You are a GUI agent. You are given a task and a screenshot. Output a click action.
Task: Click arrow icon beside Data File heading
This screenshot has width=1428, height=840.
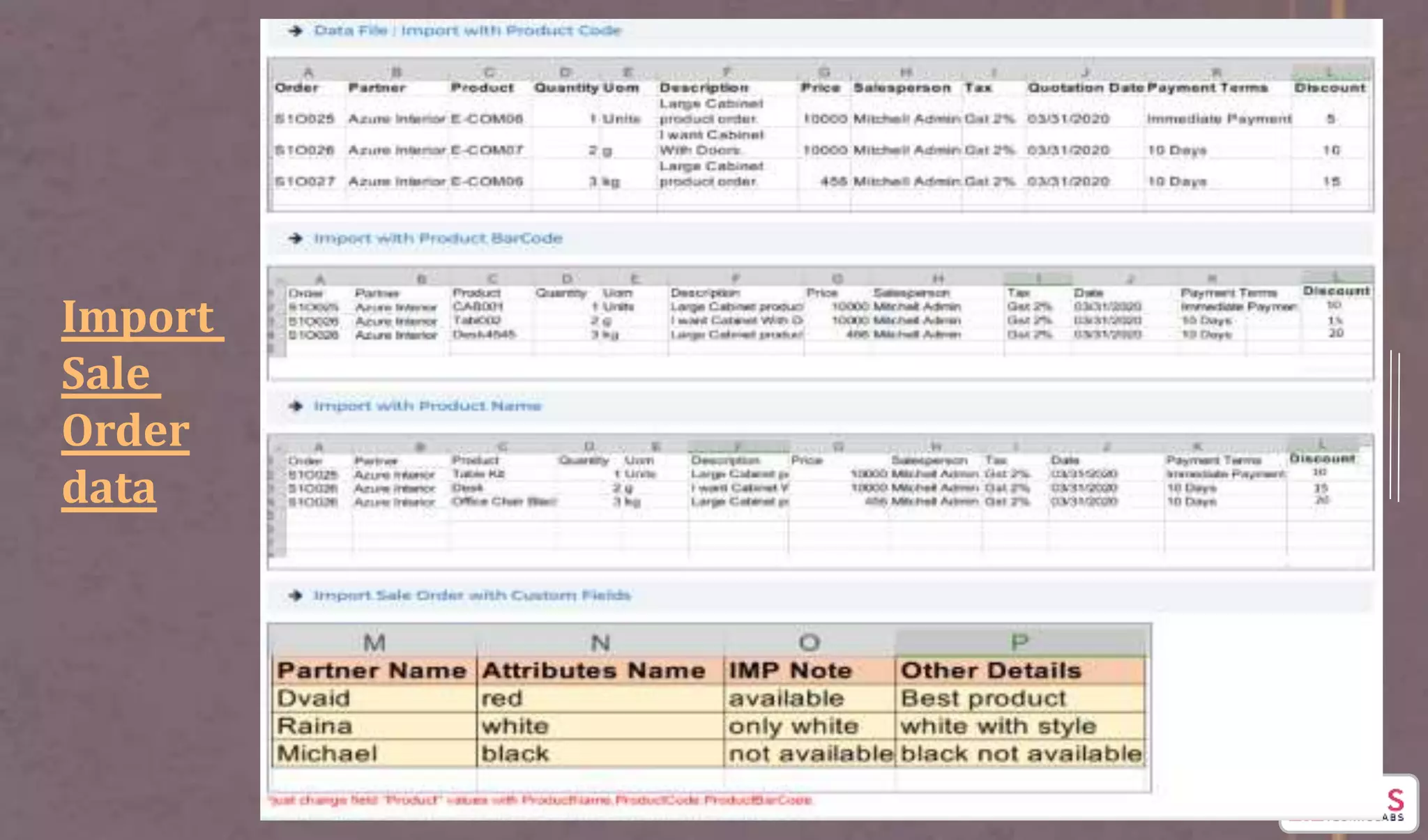pyautogui.click(x=296, y=31)
